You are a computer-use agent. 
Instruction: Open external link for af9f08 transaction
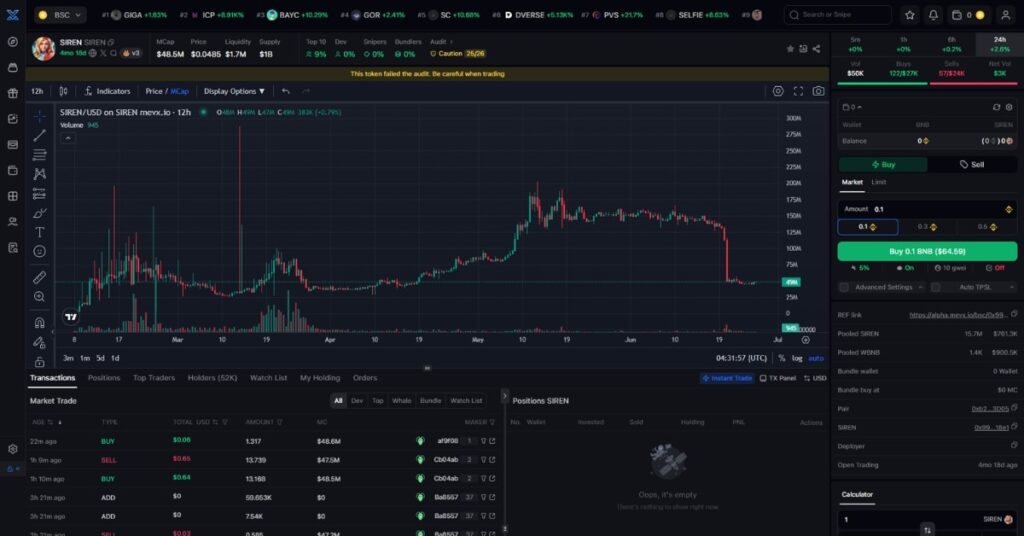[492, 441]
